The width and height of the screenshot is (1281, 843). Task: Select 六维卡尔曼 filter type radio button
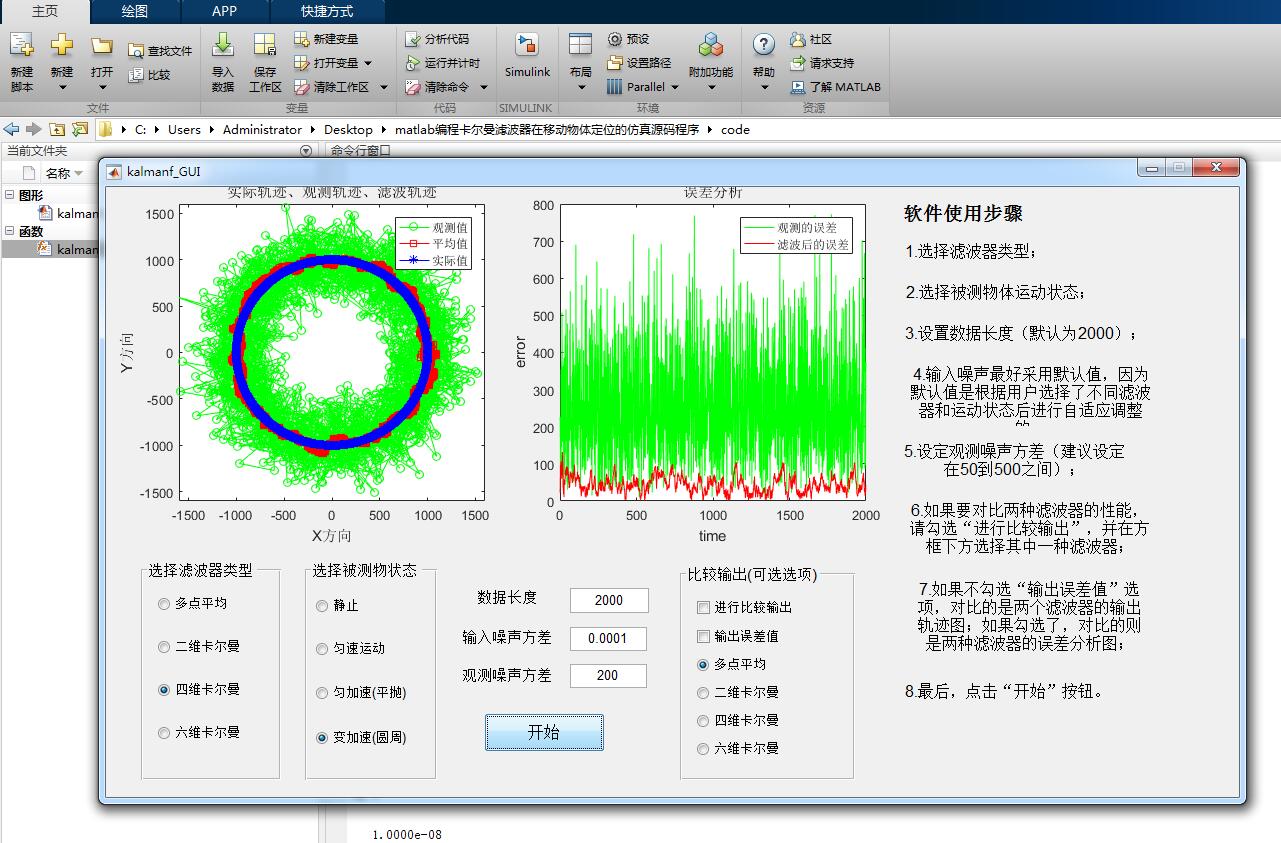click(164, 733)
